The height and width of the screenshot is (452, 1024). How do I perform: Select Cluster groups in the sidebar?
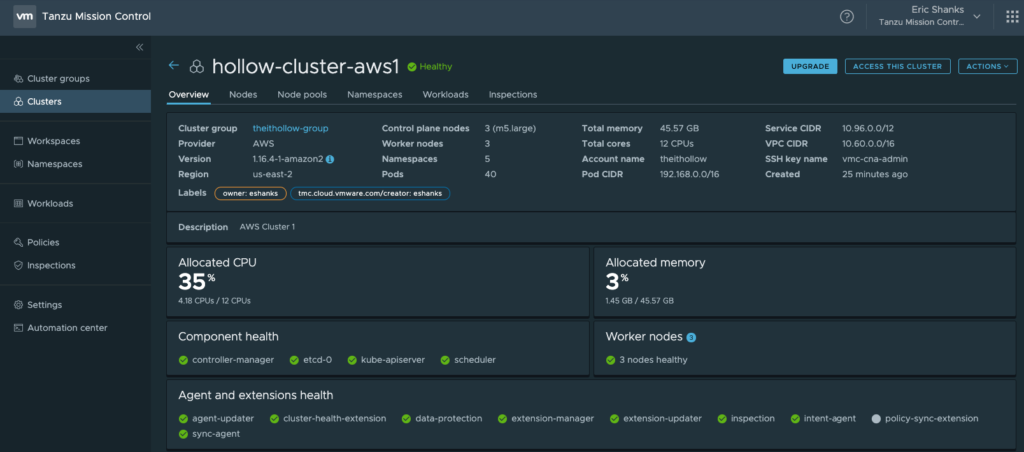pos(58,78)
